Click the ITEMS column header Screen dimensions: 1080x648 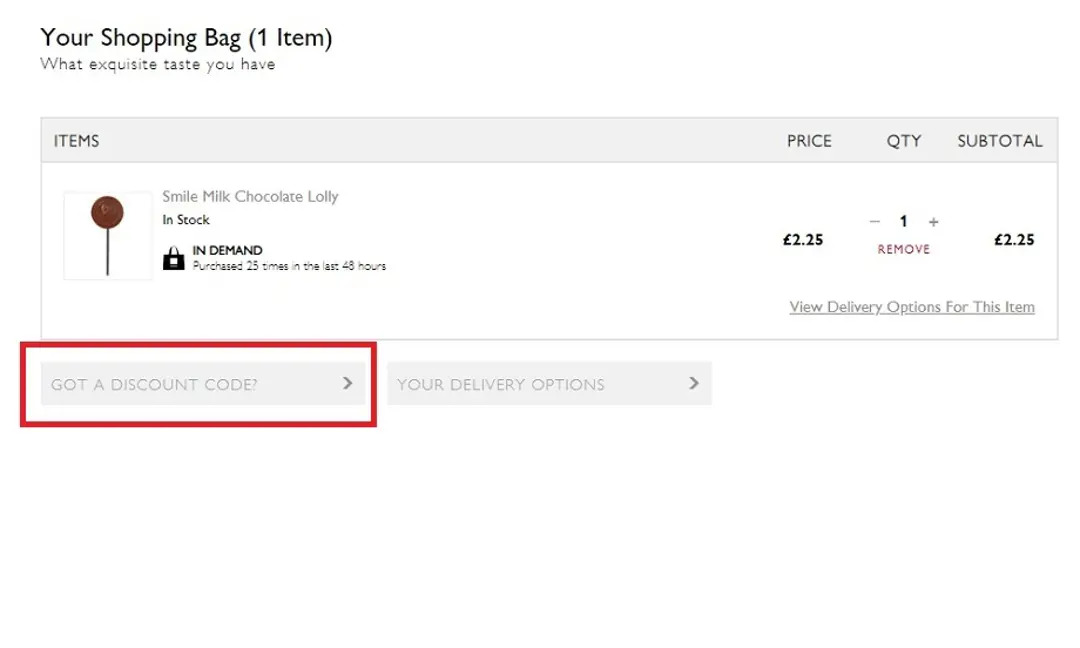coord(76,141)
